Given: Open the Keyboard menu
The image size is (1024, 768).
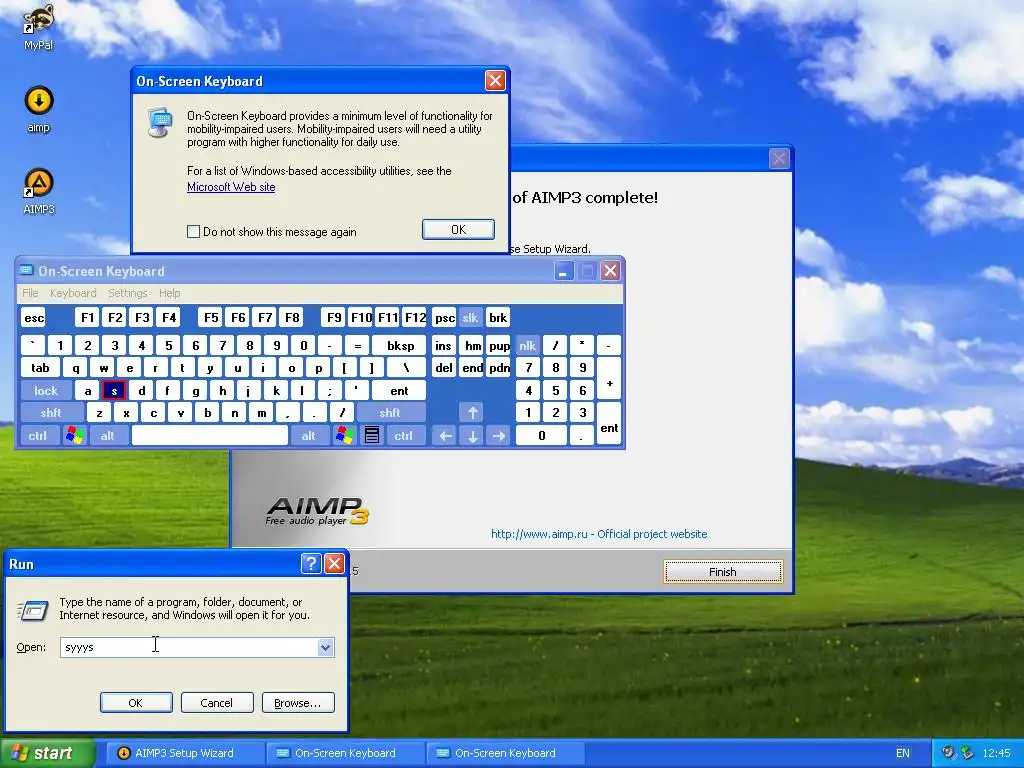Looking at the screenshot, I should (73, 293).
